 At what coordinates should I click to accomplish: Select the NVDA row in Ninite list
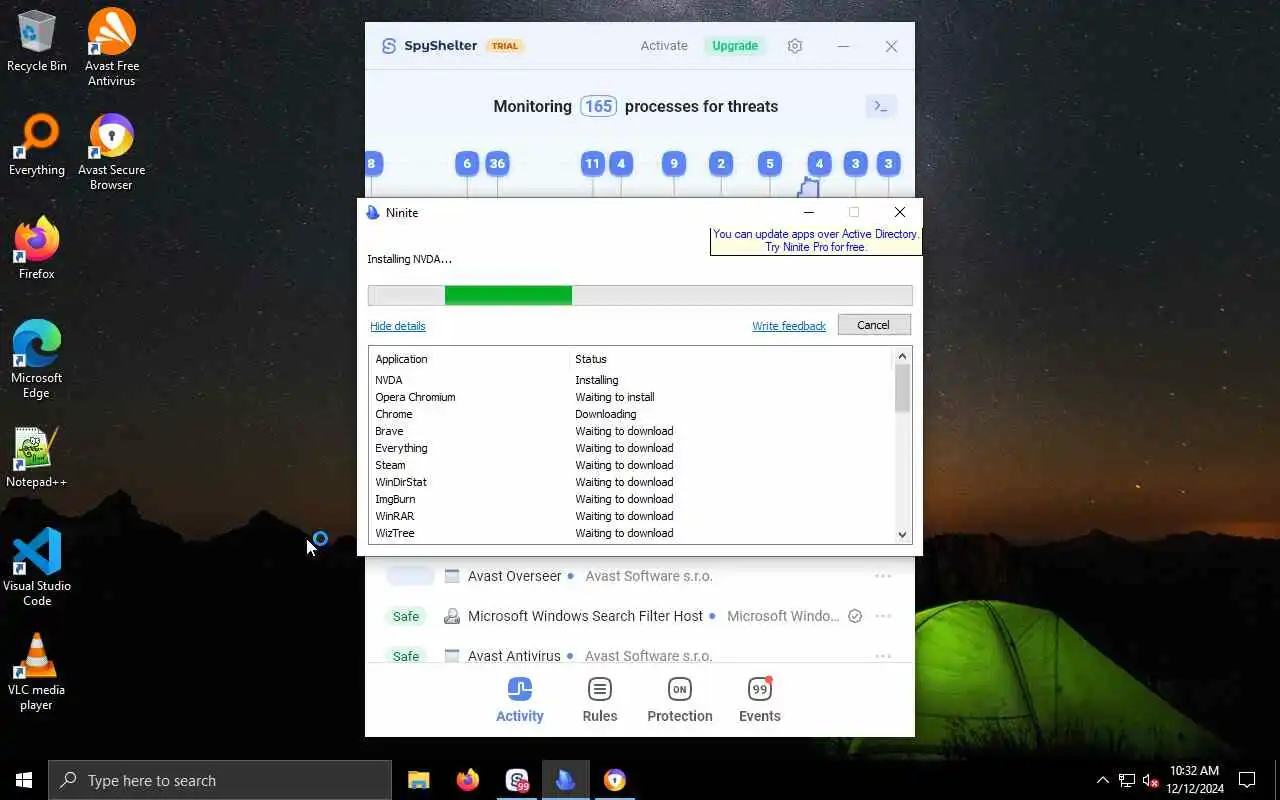click(631, 380)
